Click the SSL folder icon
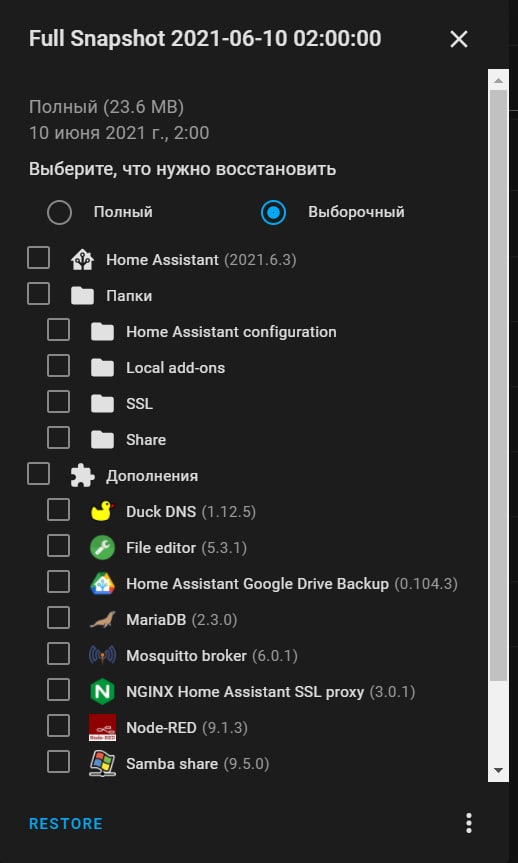The height and width of the screenshot is (863, 518). point(102,404)
